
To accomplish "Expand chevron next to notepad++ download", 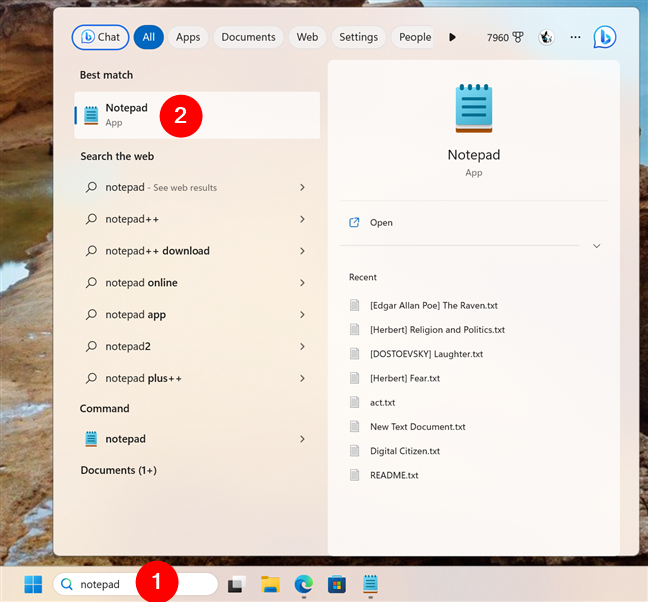I will point(303,251).
